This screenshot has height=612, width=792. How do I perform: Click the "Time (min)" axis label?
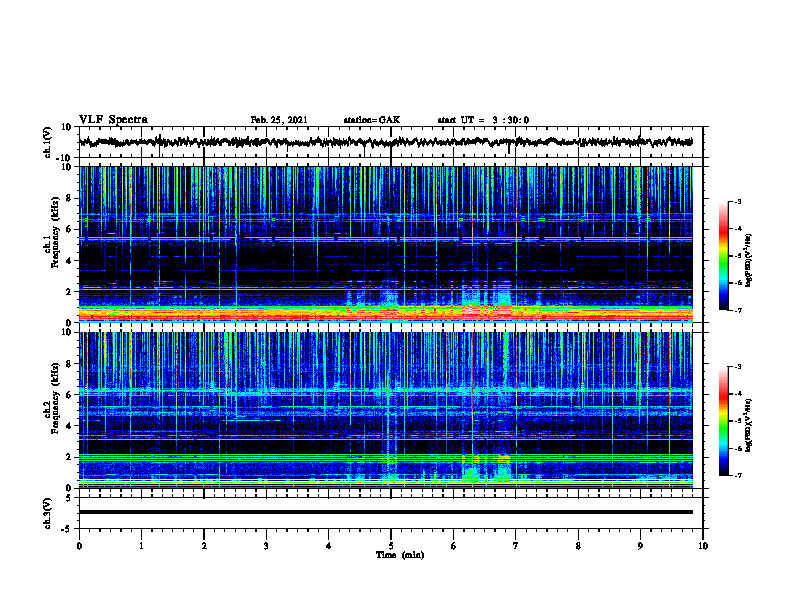tap(400, 555)
